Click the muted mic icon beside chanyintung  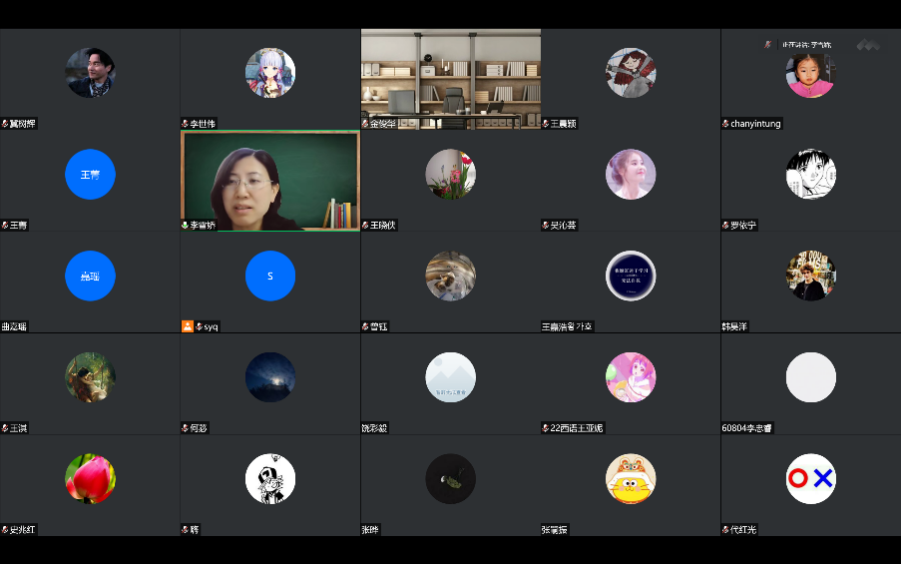click(x=725, y=124)
